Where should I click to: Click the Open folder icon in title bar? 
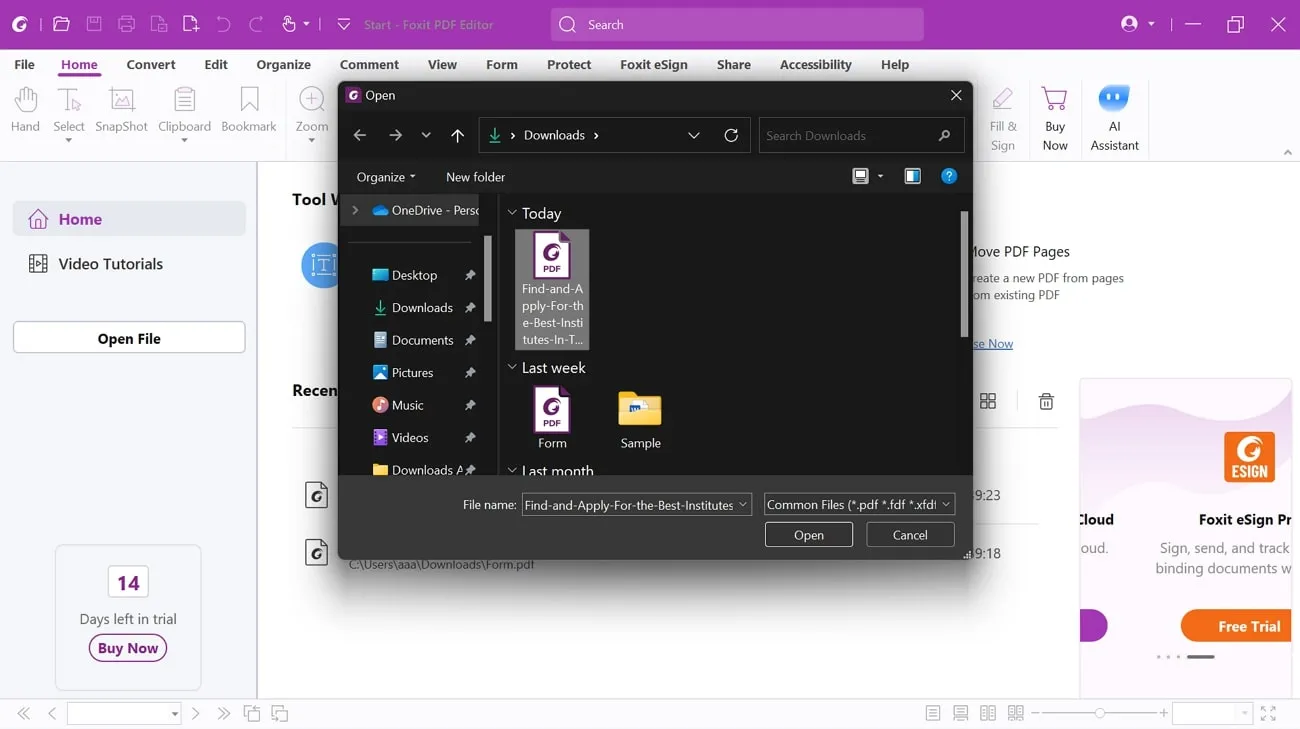[x=61, y=24]
